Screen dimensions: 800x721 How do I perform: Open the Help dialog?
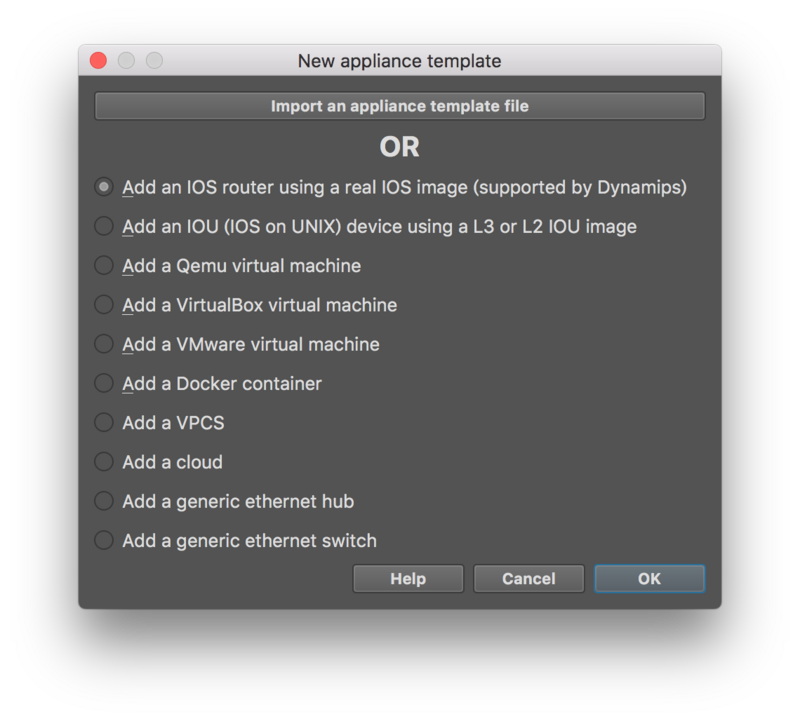pyautogui.click(x=408, y=578)
